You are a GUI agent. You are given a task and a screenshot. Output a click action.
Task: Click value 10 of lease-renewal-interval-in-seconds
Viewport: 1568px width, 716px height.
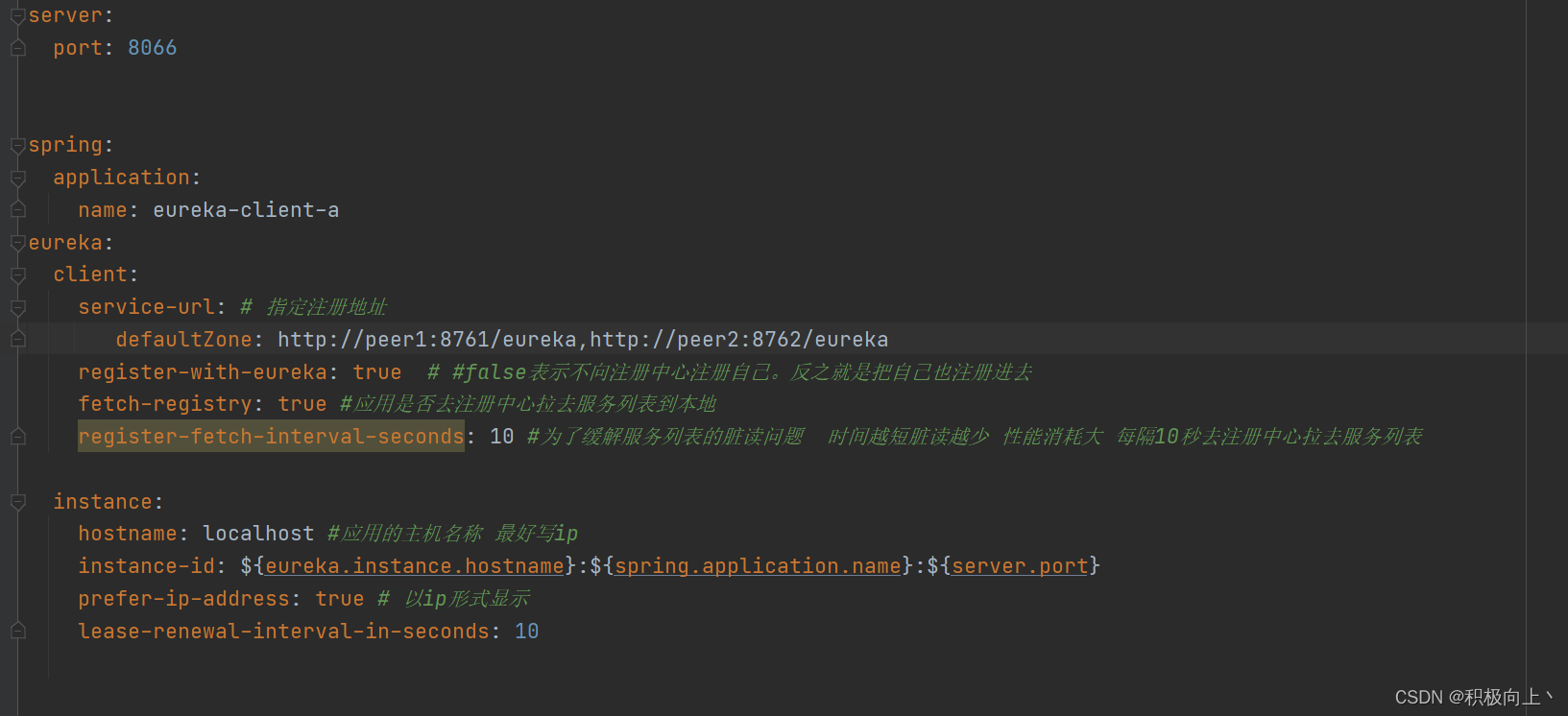click(527, 632)
